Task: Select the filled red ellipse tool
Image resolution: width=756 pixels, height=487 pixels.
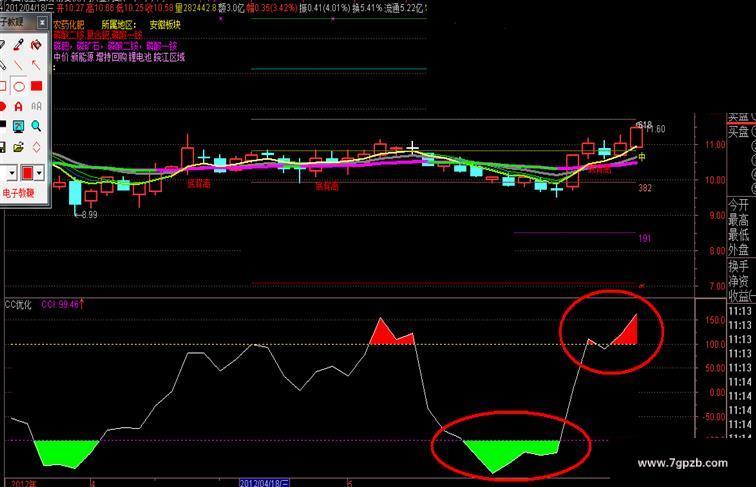Action: pos(2,106)
